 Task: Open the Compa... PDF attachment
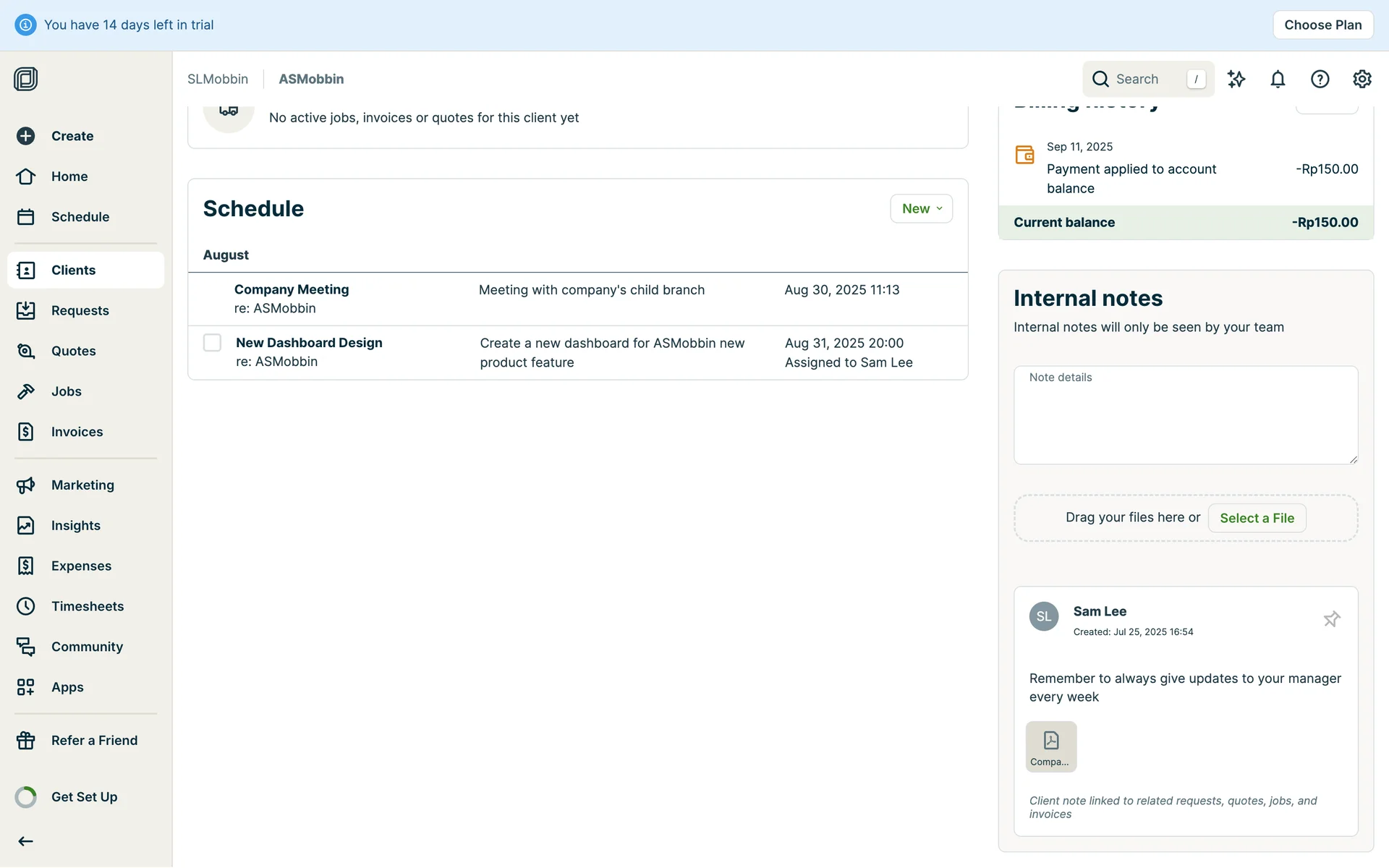click(1051, 746)
